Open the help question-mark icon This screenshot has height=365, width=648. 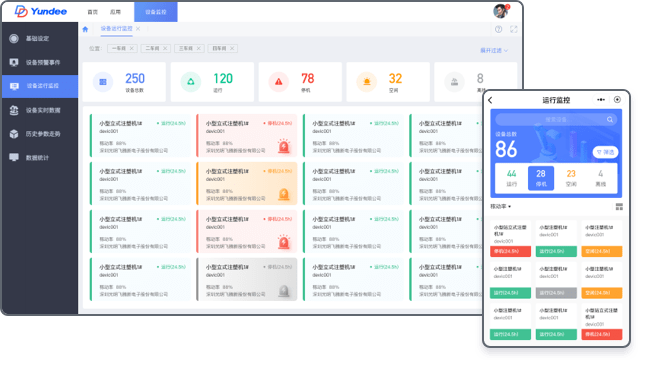click(x=498, y=29)
